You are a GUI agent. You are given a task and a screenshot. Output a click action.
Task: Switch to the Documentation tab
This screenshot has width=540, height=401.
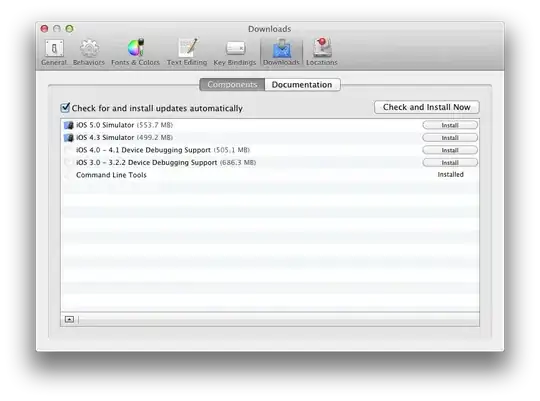click(x=302, y=84)
